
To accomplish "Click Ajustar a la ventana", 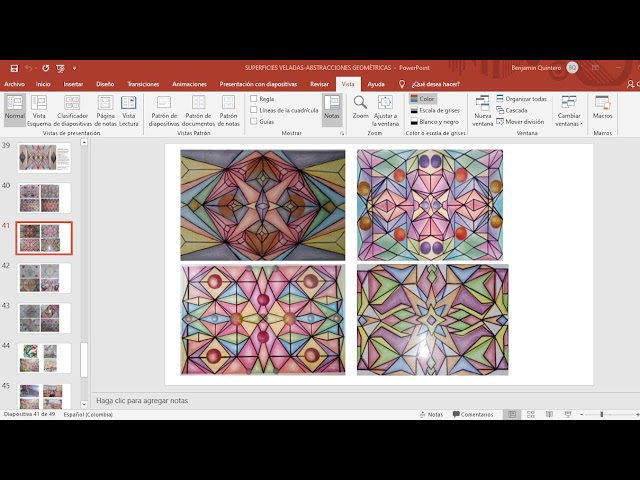I will [386, 110].
